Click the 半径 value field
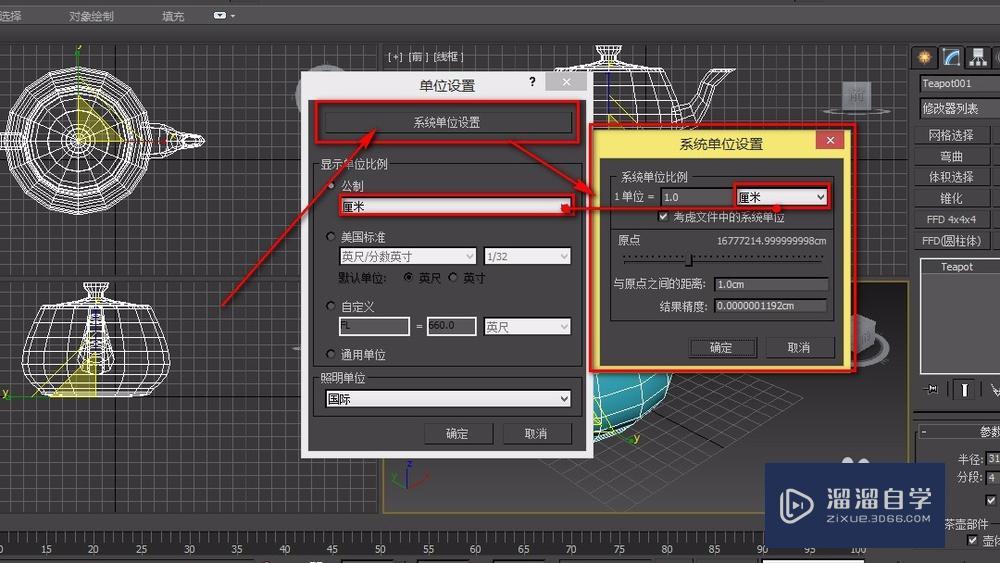Screen dimensions: 1000x563 click(x=993, y=458)
